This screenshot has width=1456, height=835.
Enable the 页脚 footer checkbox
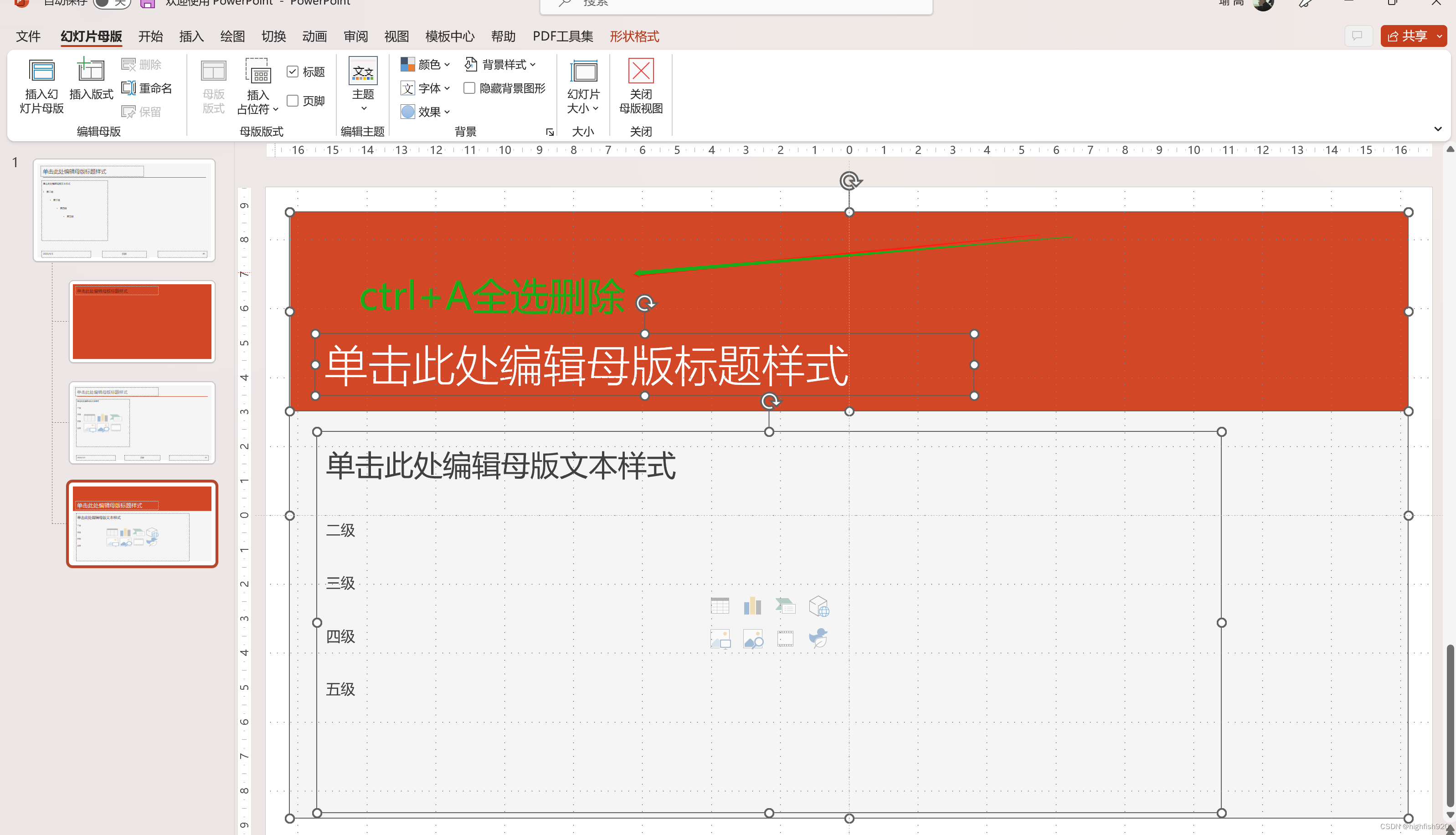coord(293,101)
